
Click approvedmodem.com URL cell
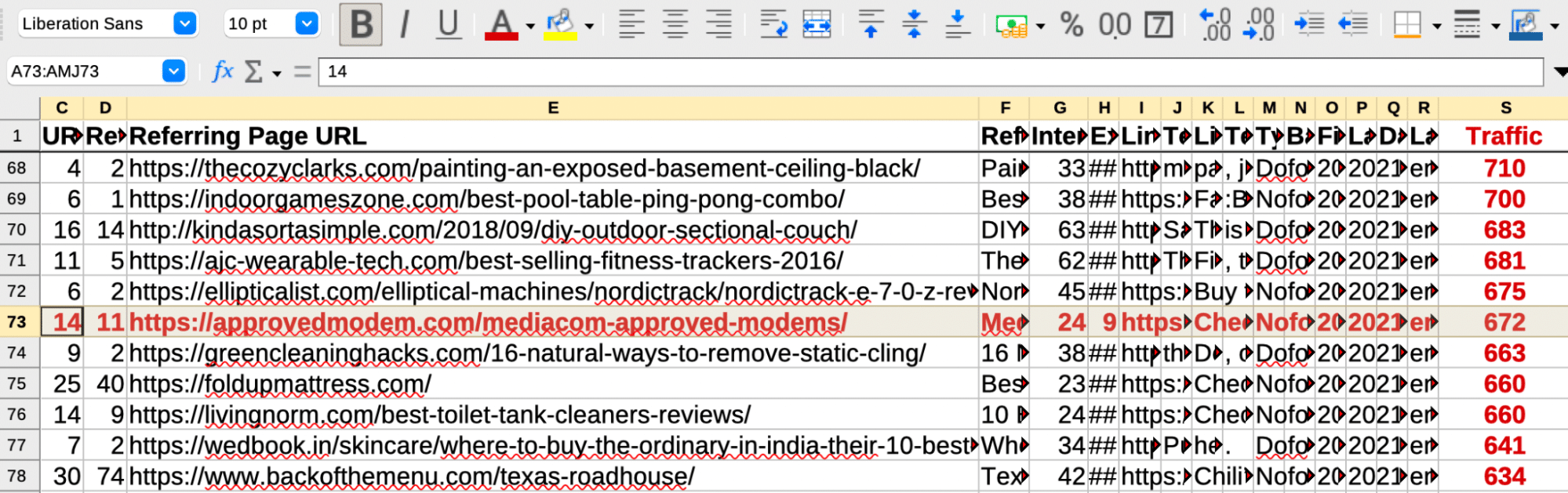553,322
